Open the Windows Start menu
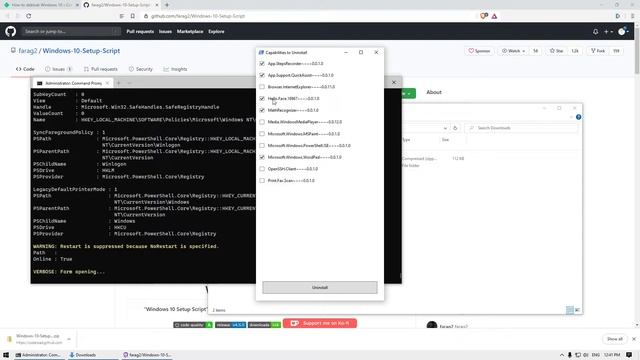 click(x=6, y=355)
